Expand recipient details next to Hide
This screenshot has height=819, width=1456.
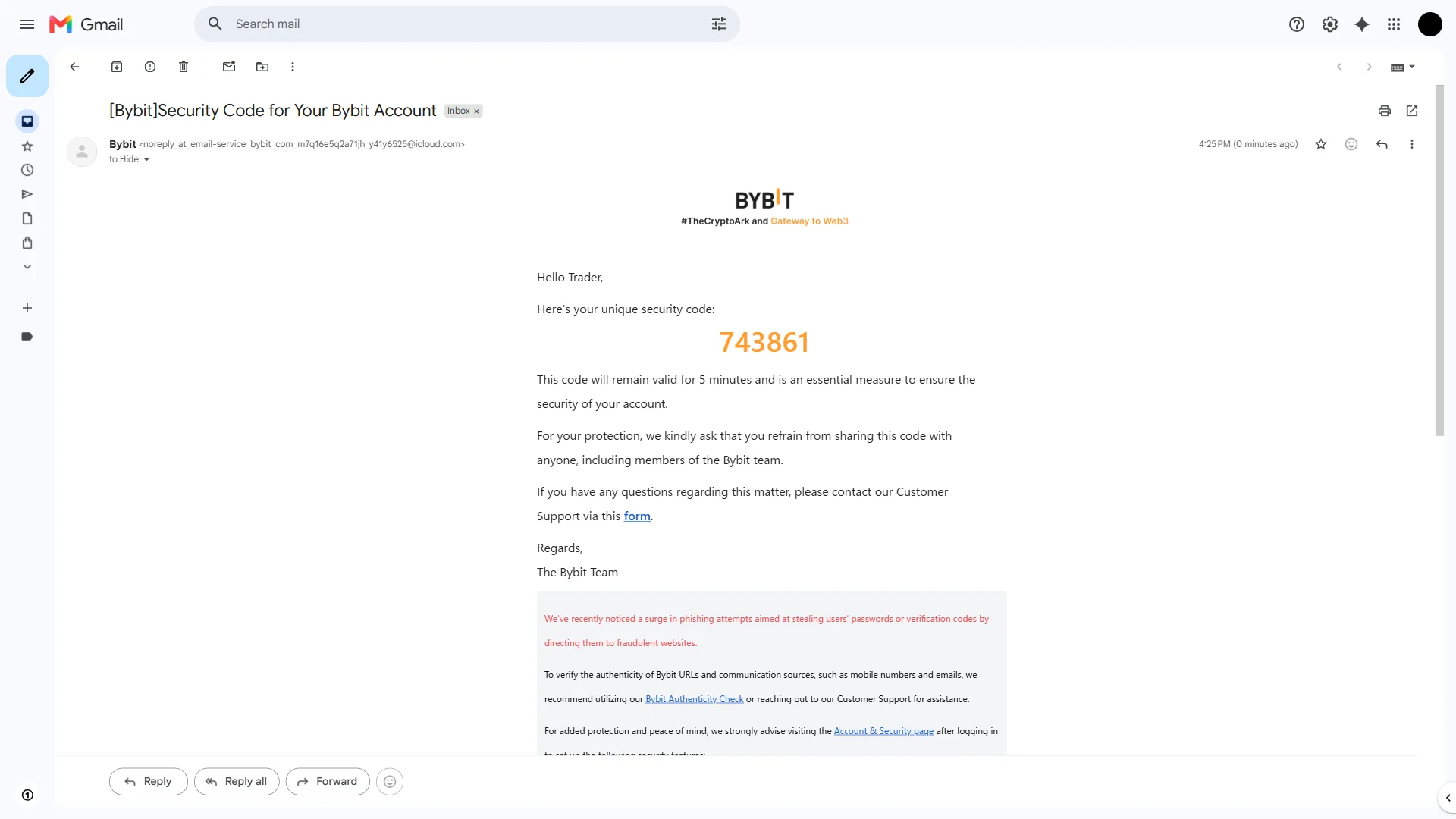point(146,160)
